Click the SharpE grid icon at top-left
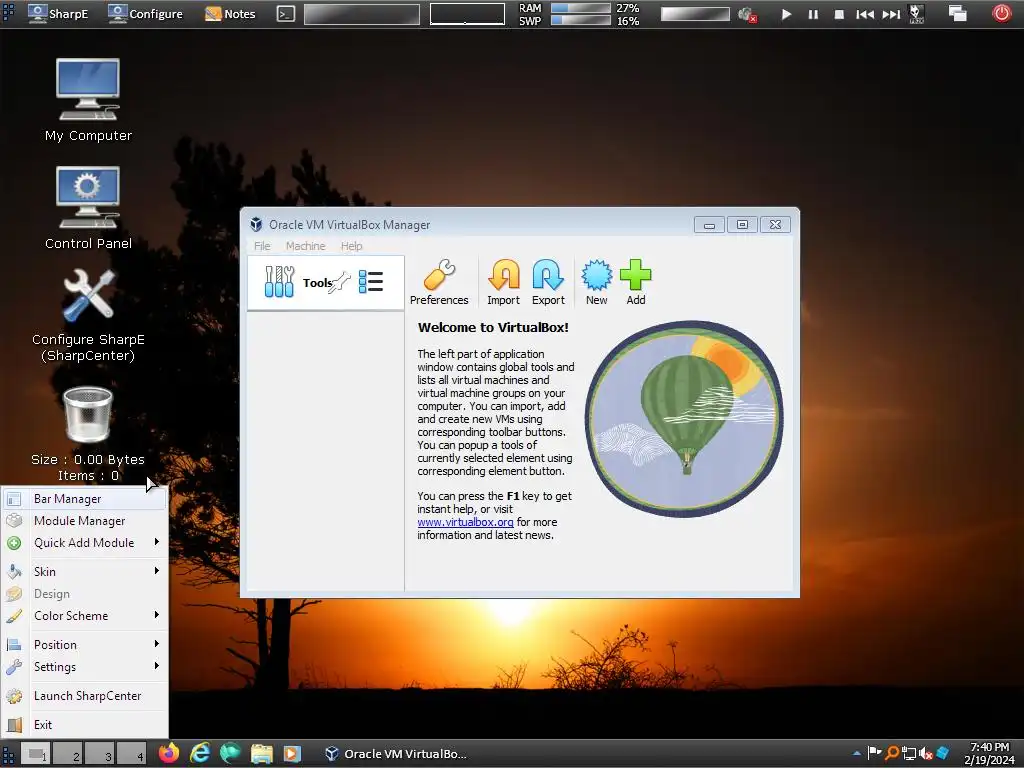 pos(8,14)
